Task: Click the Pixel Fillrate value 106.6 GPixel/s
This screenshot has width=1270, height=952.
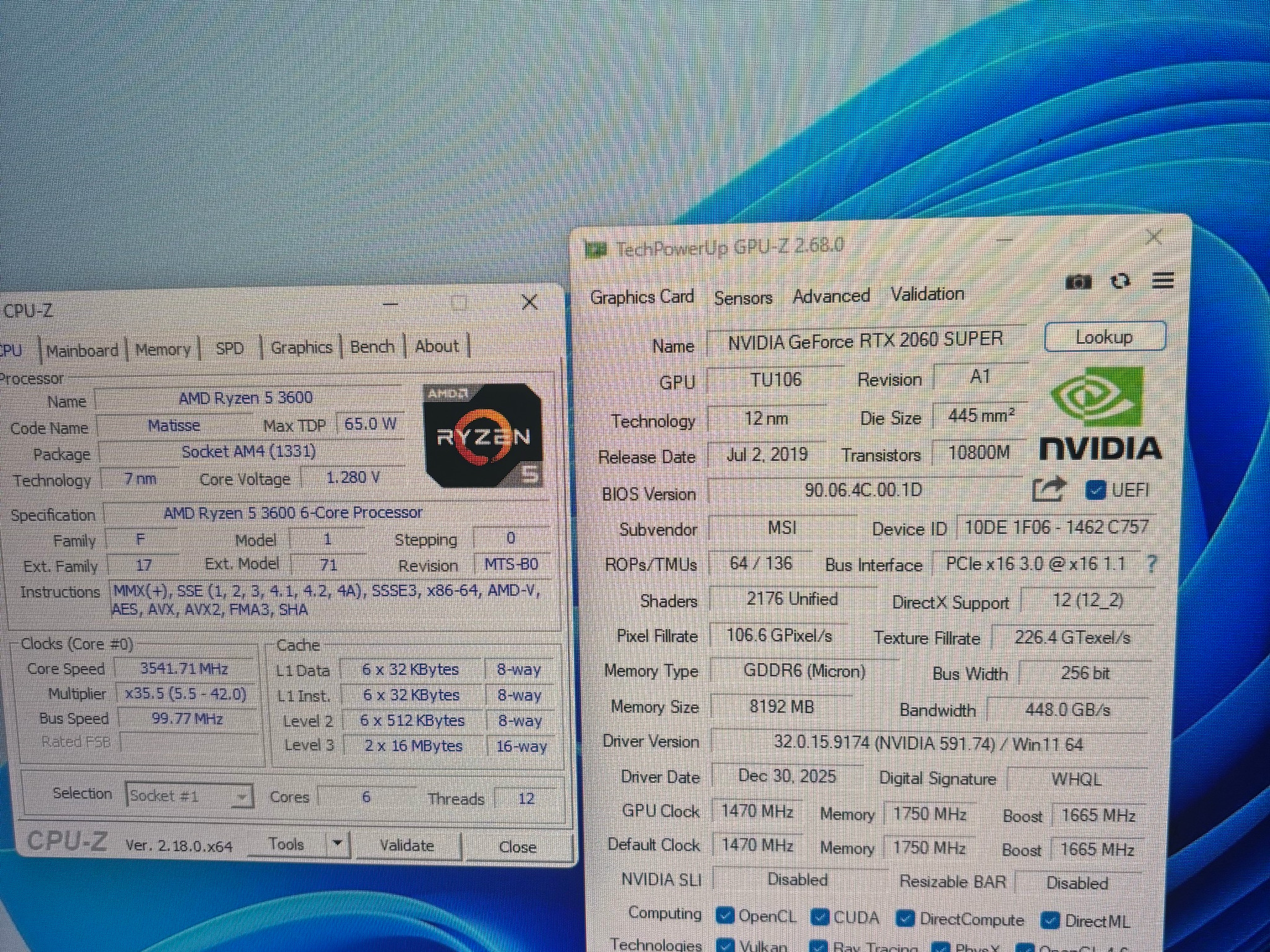Action: click(x=779, y=636)
